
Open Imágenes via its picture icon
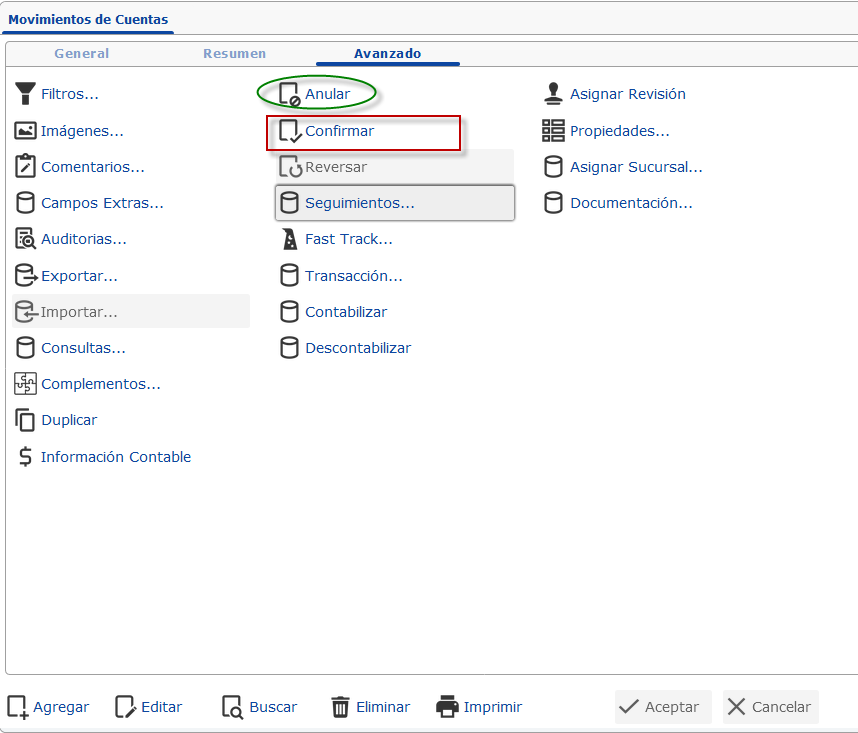25,131
